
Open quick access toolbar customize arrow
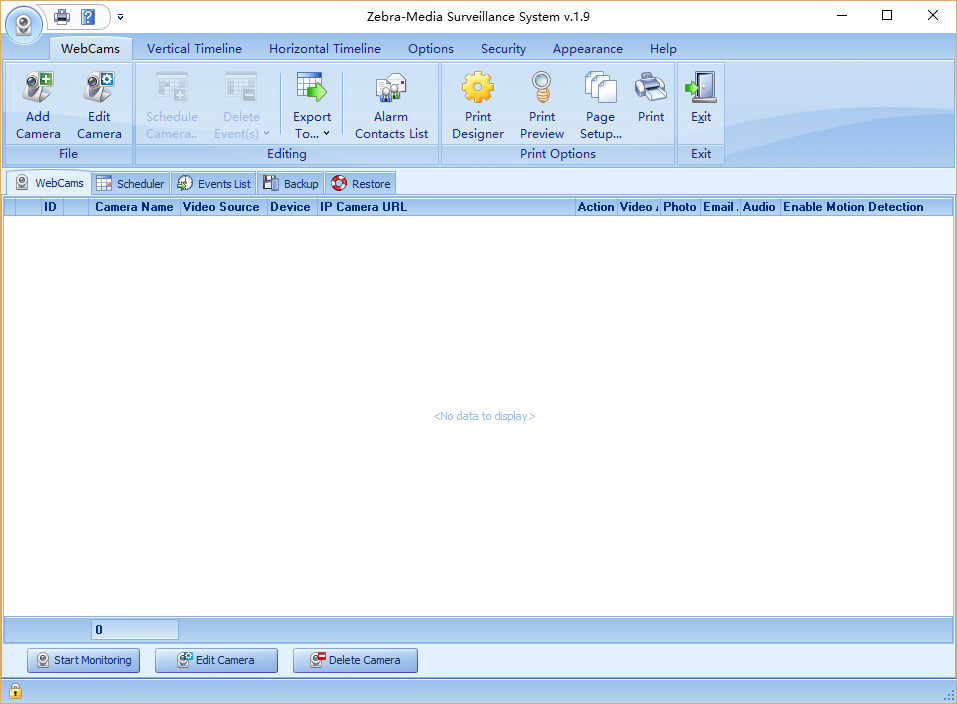click(x=120, y=16)
